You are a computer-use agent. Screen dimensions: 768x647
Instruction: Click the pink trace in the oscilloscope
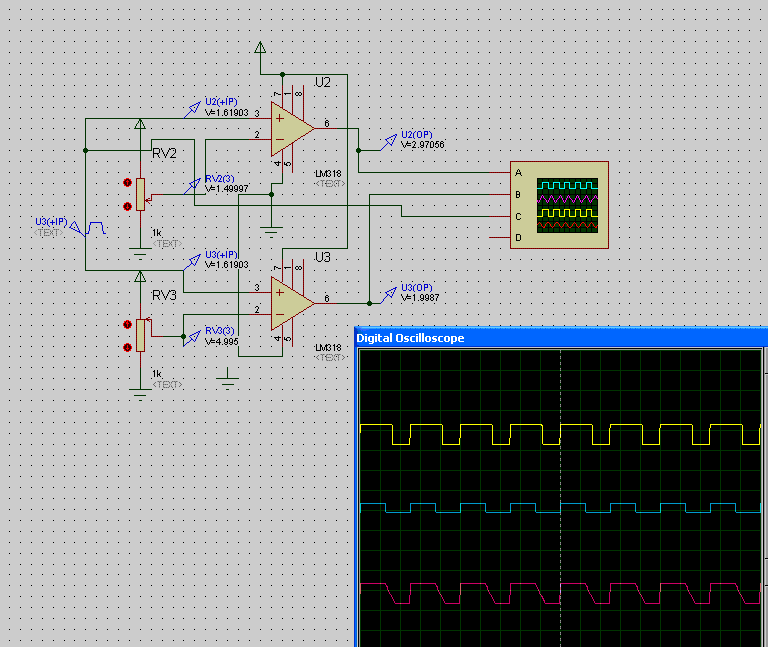point(560,594)
